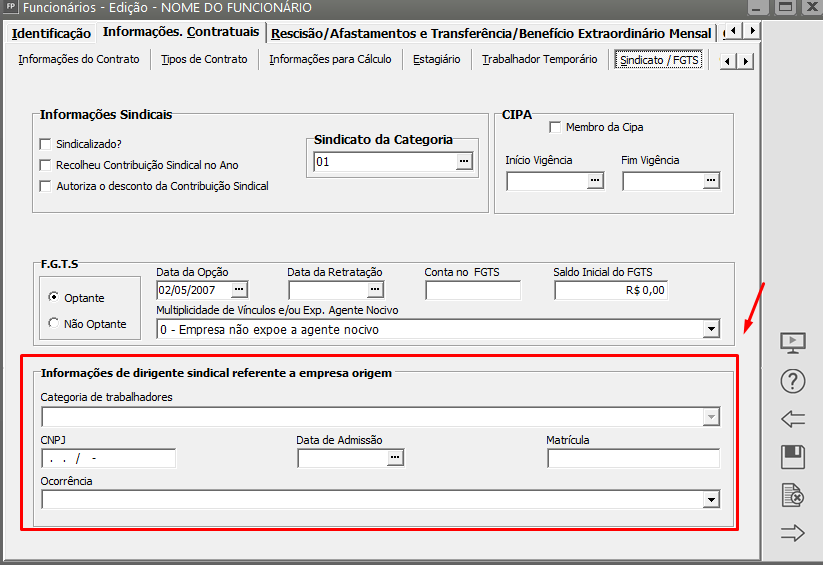
Task: Check Membro da Cipa box
Action: point(555,127)
